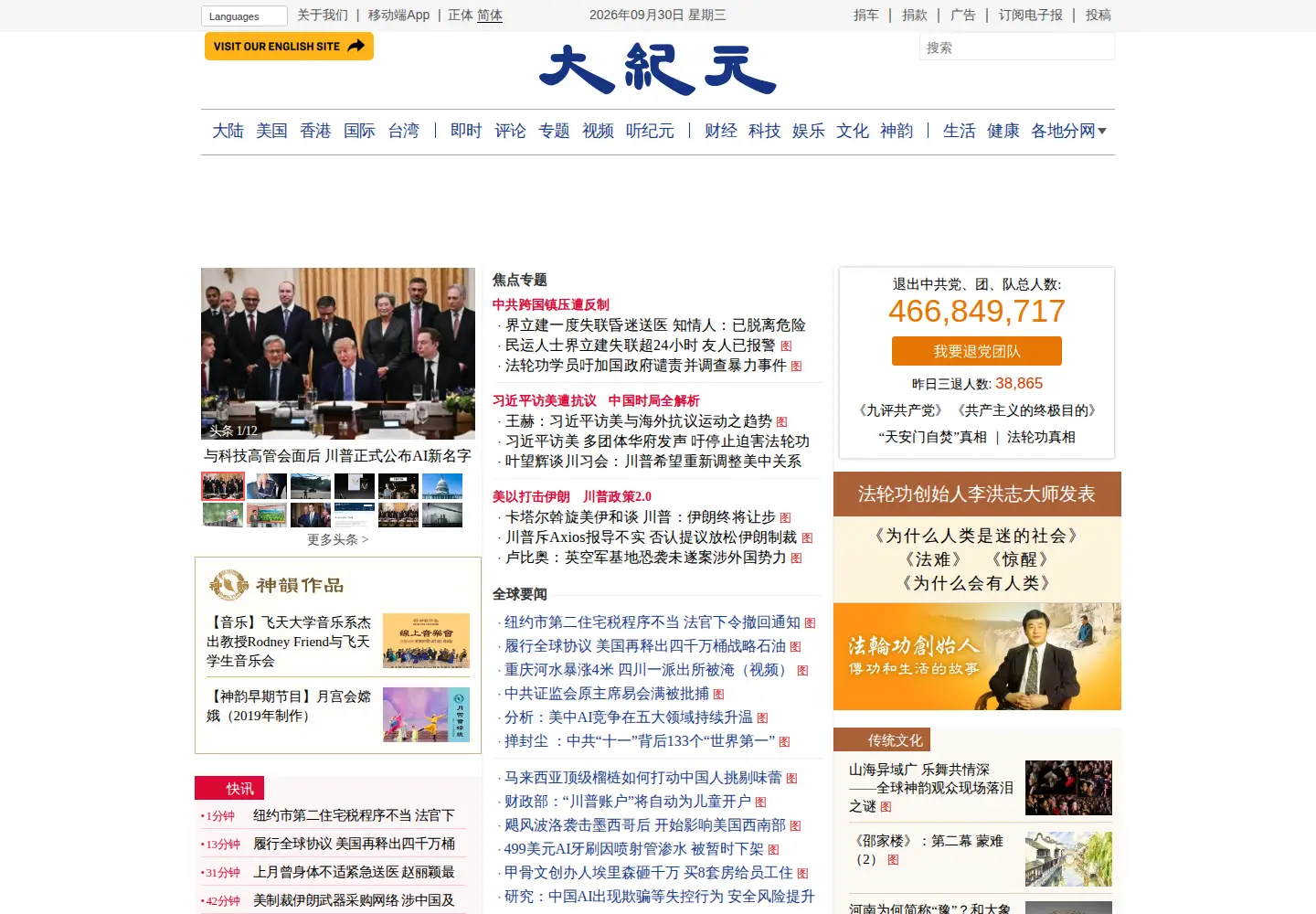
Task: Click image icon beside 财政部 川普账户 headline
Action: pos(760,802)
